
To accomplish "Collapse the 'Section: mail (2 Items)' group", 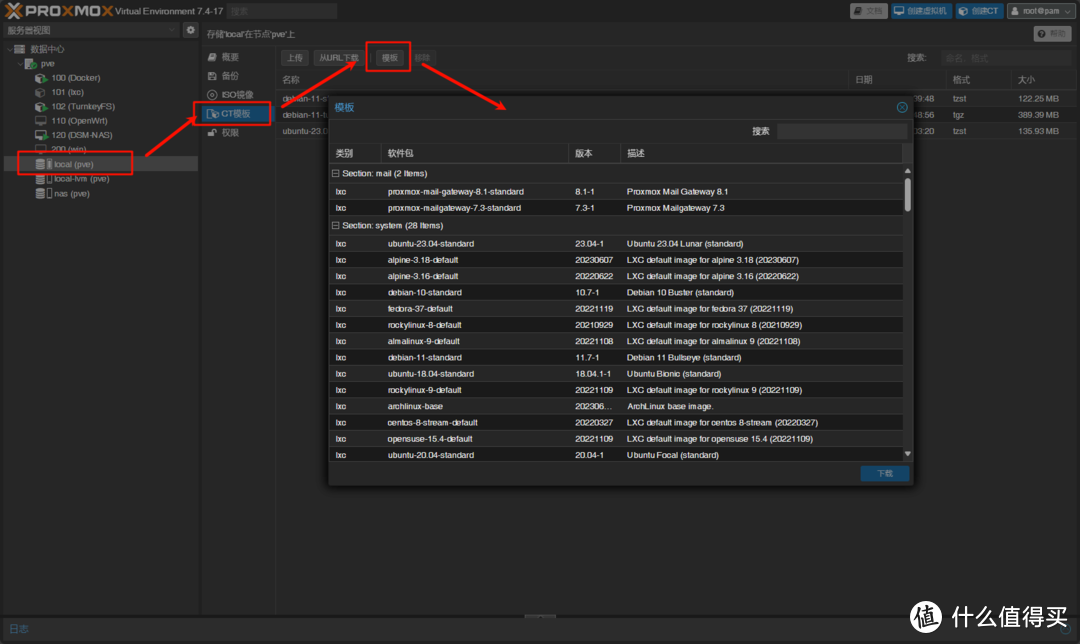I will [335, 174].
